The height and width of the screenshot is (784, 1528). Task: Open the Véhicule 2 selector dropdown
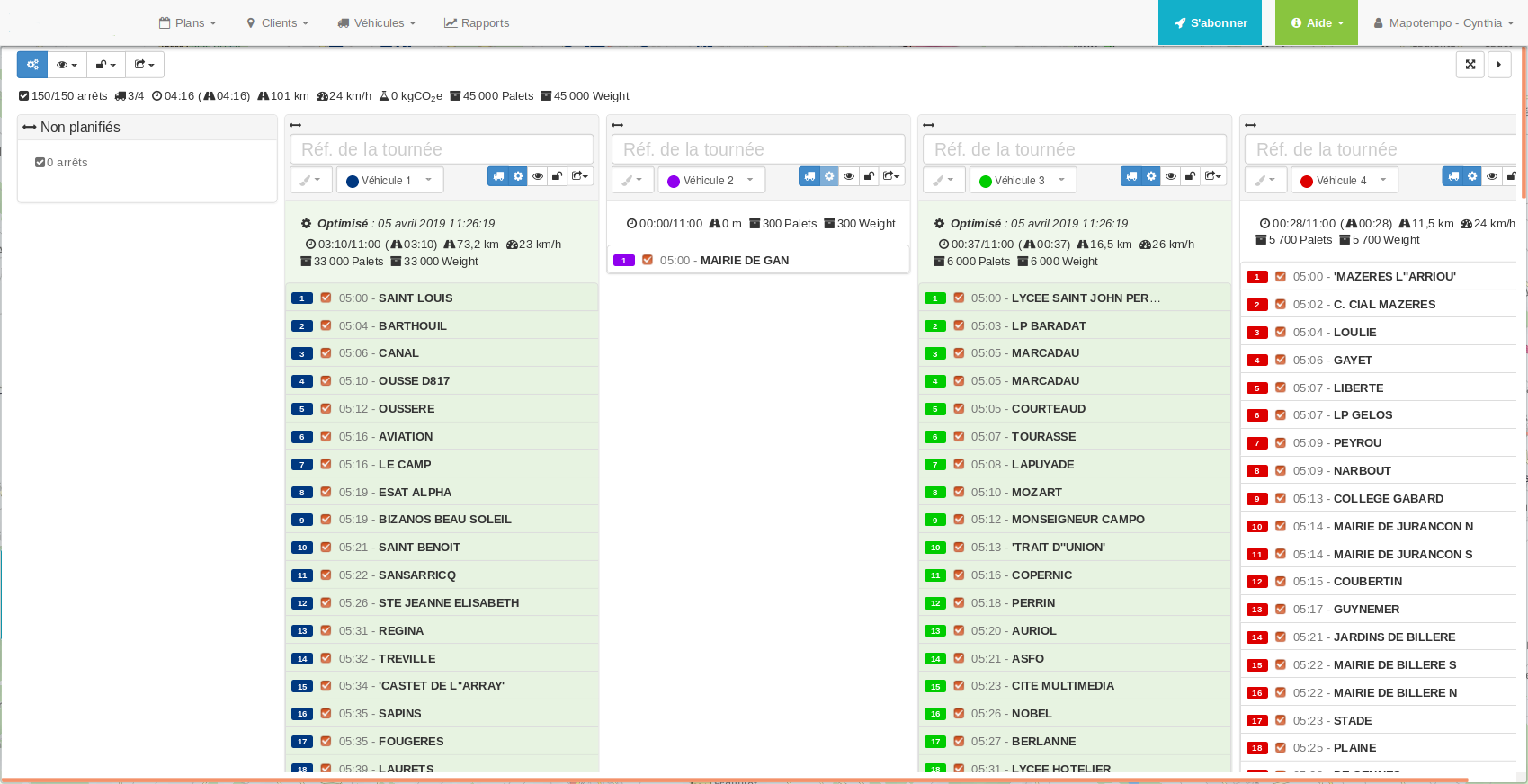pyautogui.click(x=710, y=180)
